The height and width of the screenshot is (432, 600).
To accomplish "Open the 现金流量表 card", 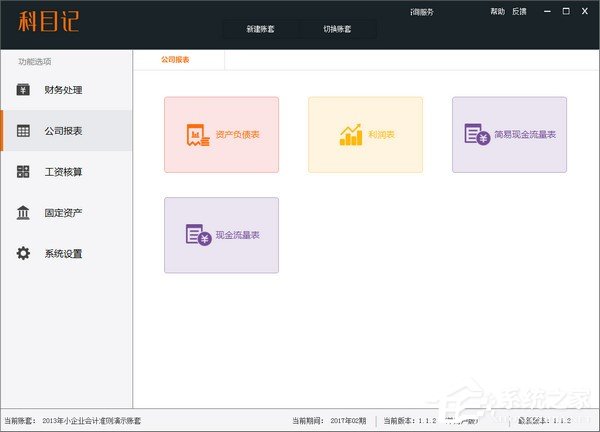I will tap(222, 235).
